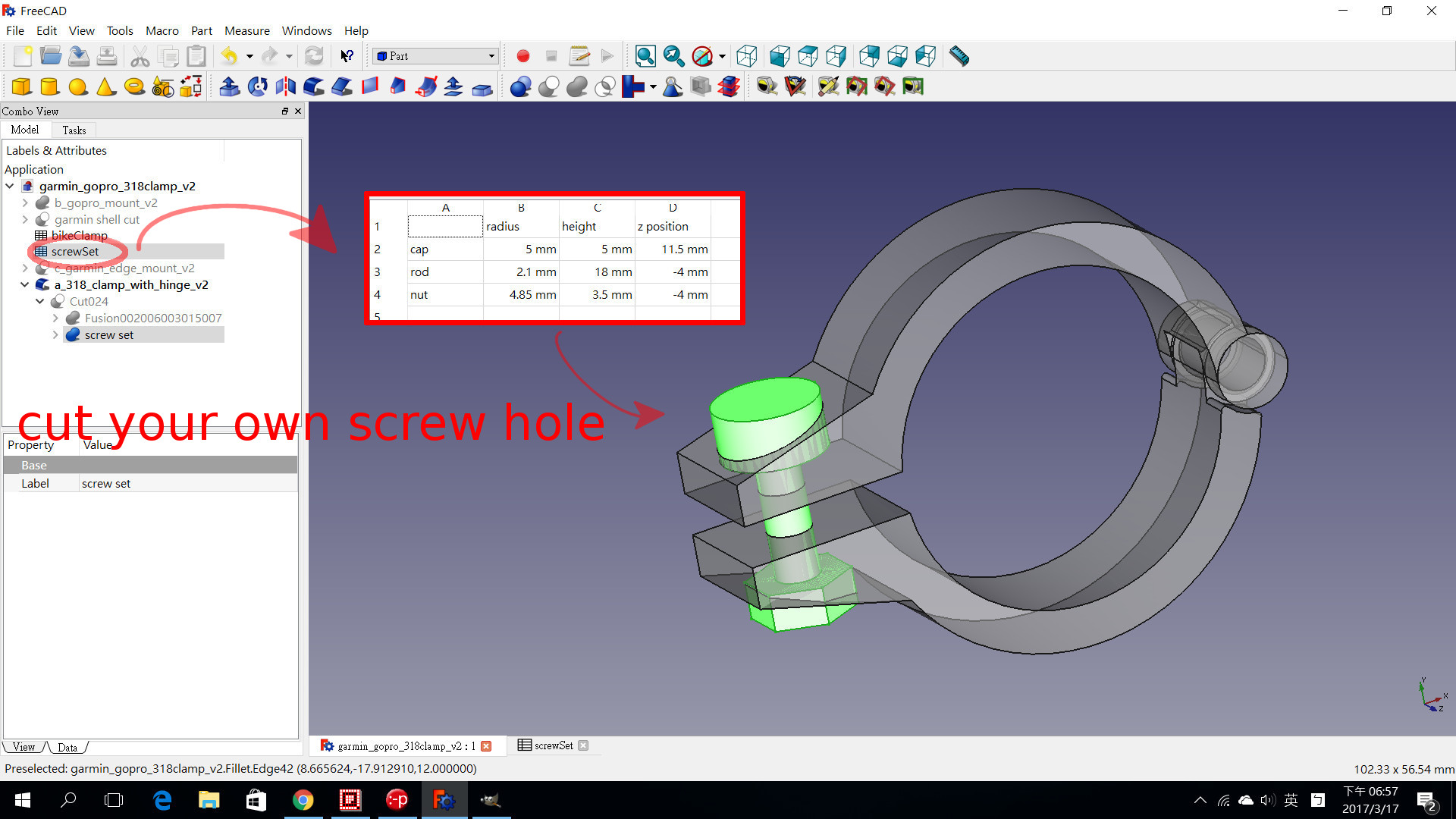Viewport: 1456px width, 819px height.
Task: Open the Windows menu
Action: (307, 30)
